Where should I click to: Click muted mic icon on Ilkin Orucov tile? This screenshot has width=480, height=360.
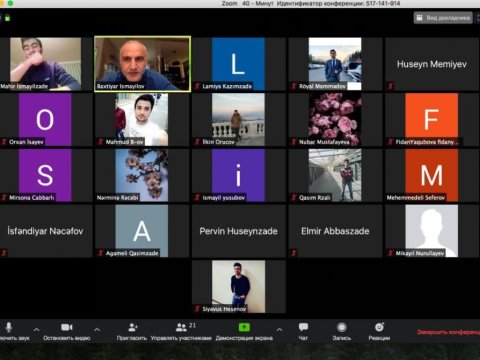[197, 142]
